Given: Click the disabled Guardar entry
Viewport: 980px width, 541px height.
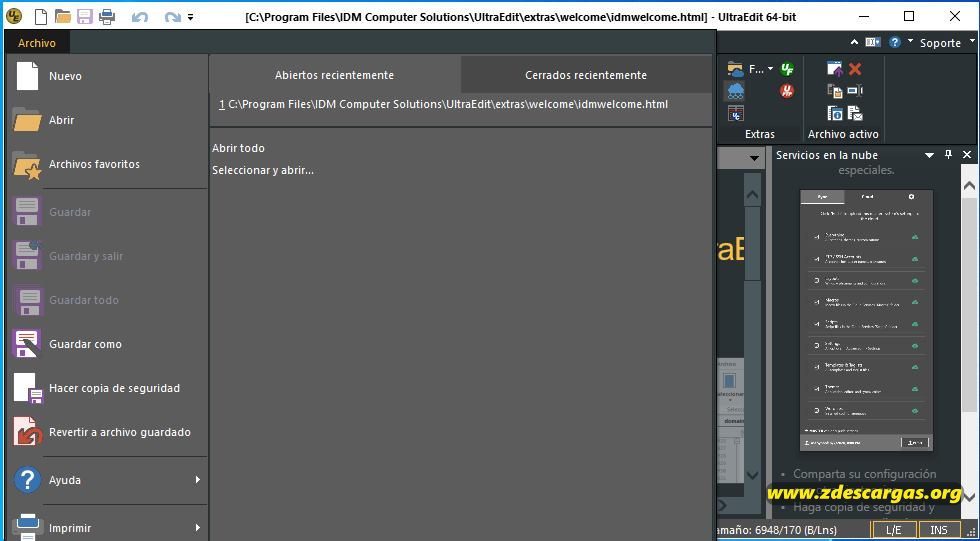Looking at the screenshot, I should tap(106, 212).
